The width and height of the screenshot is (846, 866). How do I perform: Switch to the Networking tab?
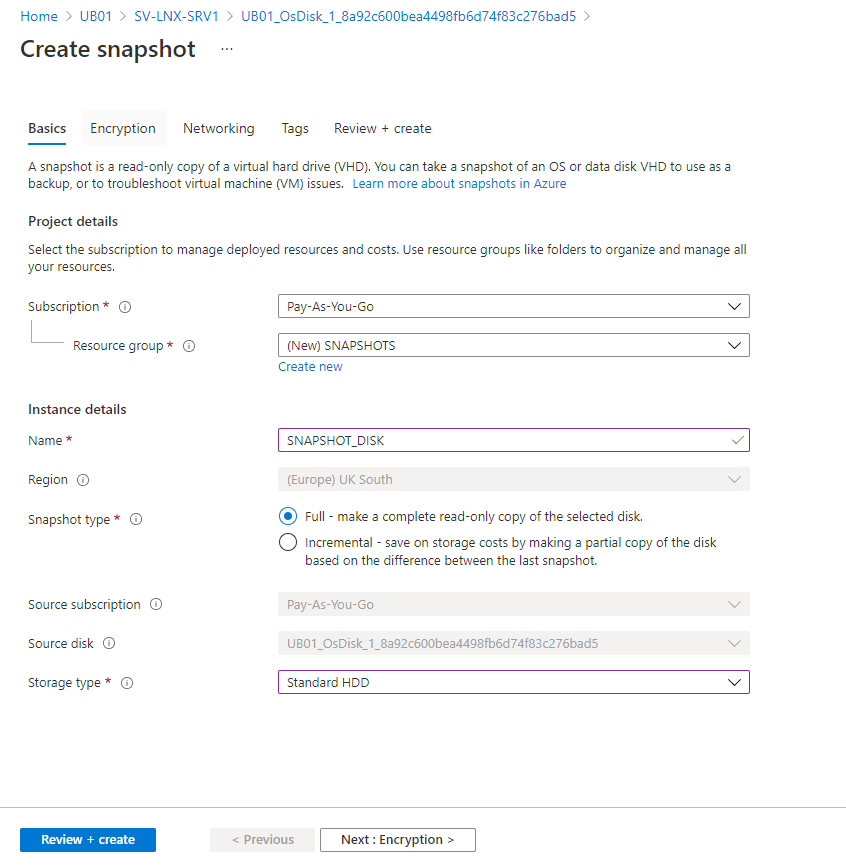218,128
